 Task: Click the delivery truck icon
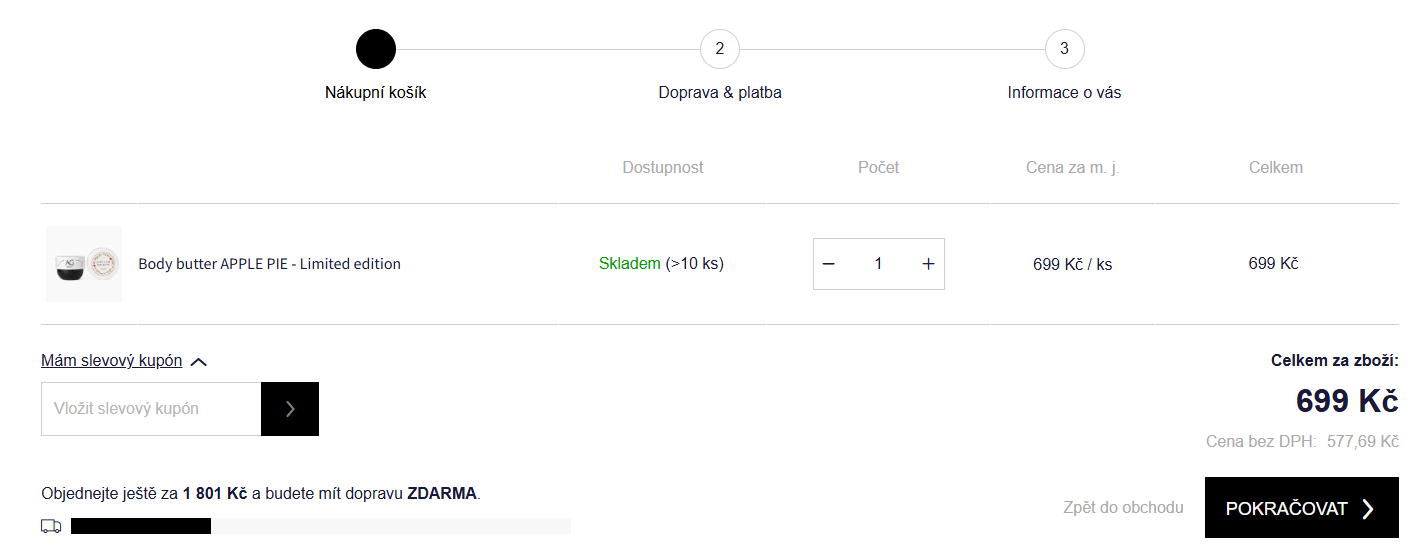coord(51,526)
